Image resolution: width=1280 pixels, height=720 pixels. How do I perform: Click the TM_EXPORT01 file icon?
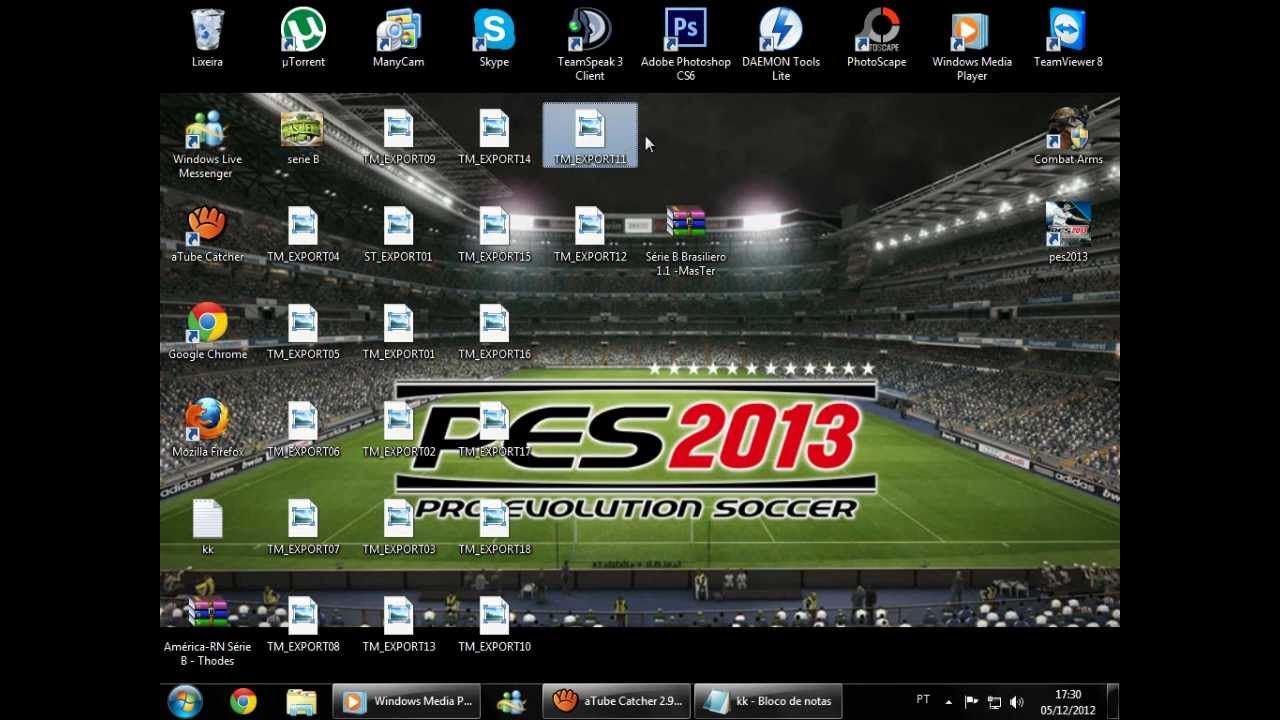pyautogui.click(x=398, y=332)
